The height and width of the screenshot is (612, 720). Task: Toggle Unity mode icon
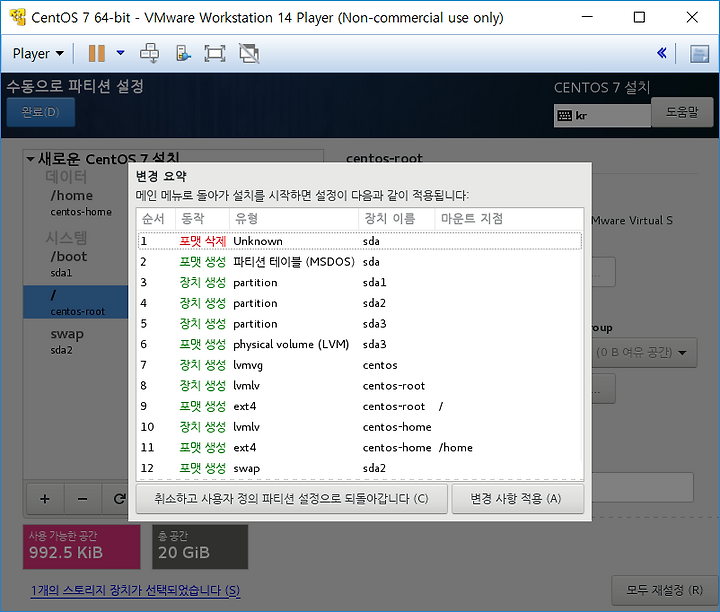[x=249, y=53]
